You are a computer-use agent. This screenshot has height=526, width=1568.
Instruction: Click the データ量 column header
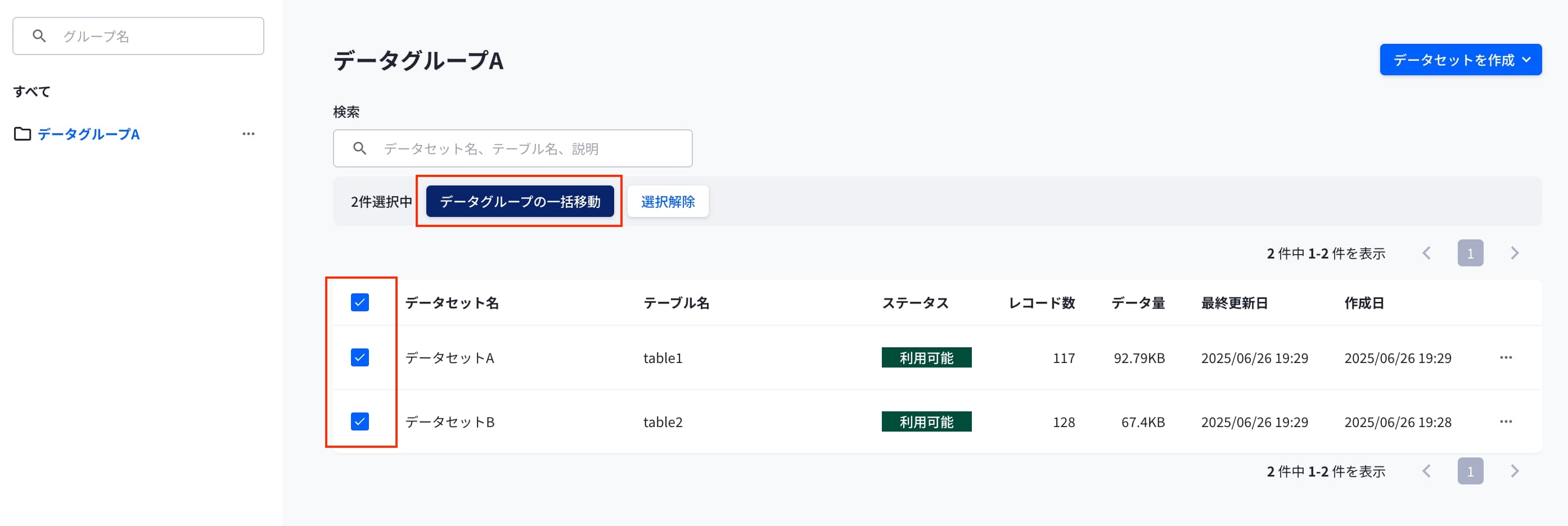(1138, 303)
